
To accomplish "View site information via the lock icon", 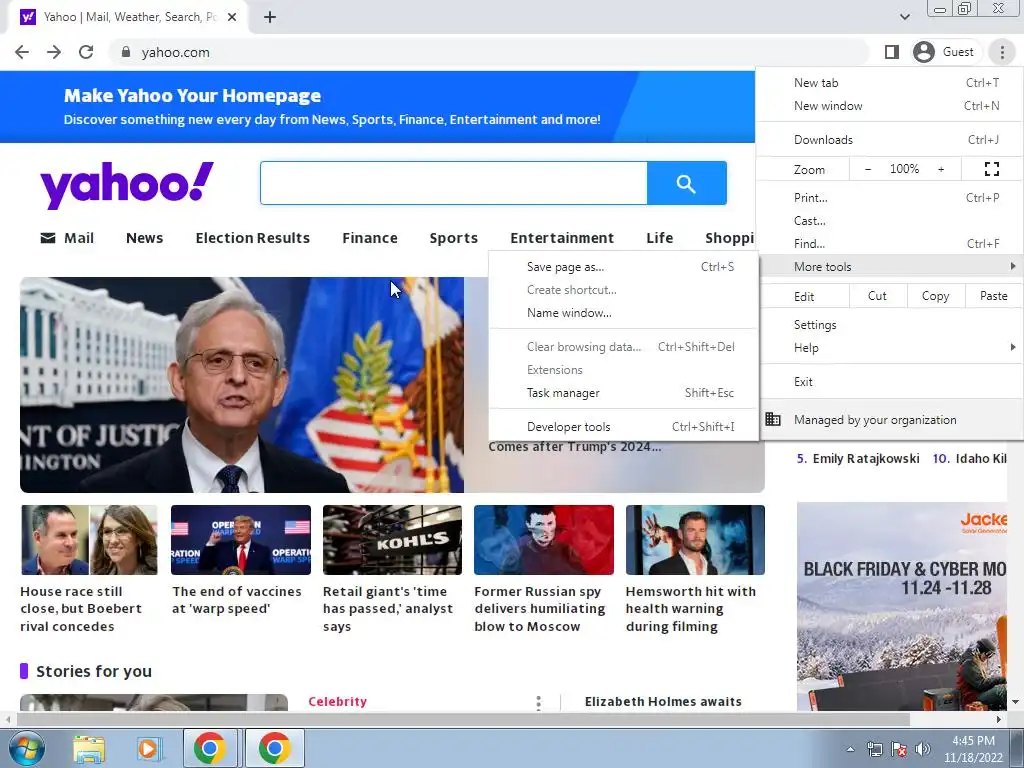I will [x=126, y=52].
